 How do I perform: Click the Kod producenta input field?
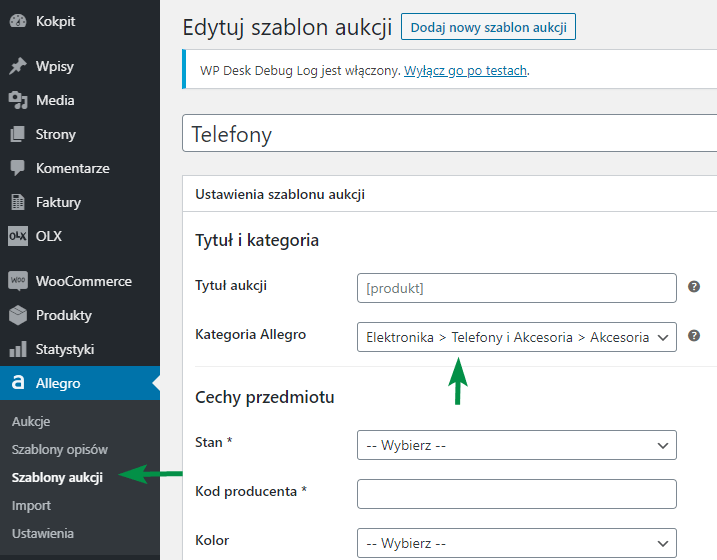(517, 494)
